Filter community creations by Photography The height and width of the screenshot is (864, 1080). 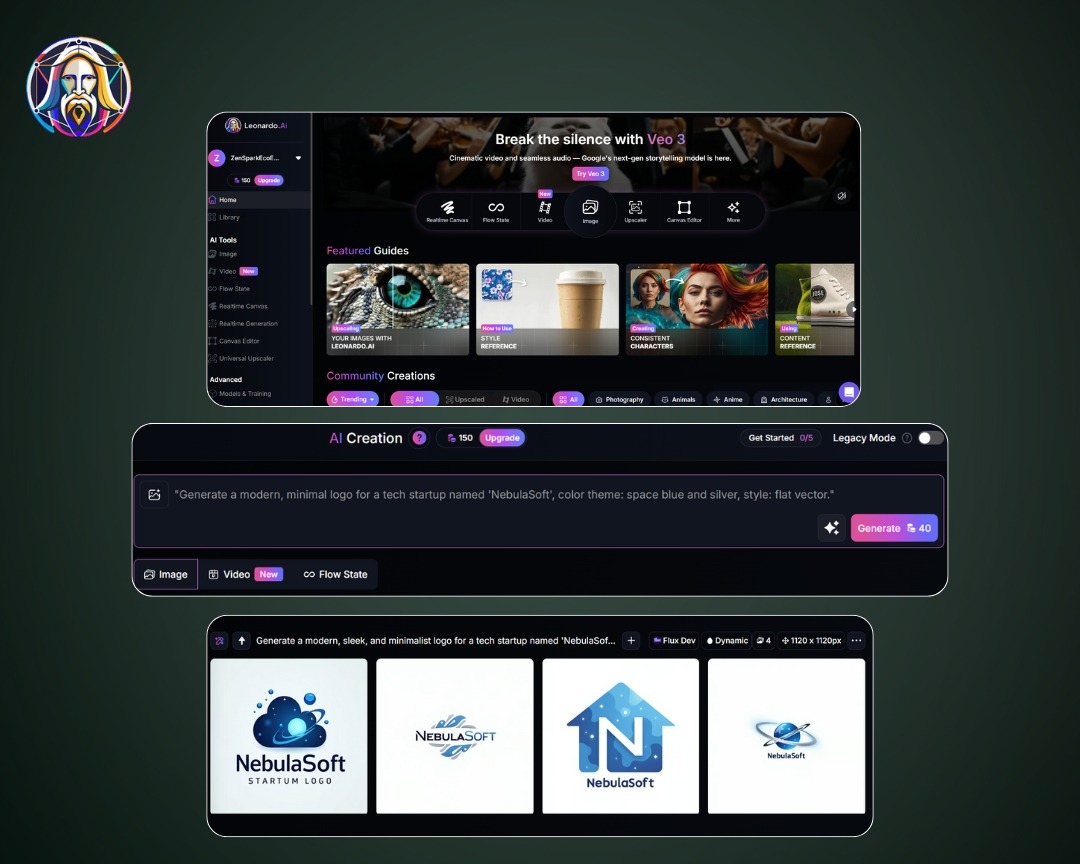[619, 399]
